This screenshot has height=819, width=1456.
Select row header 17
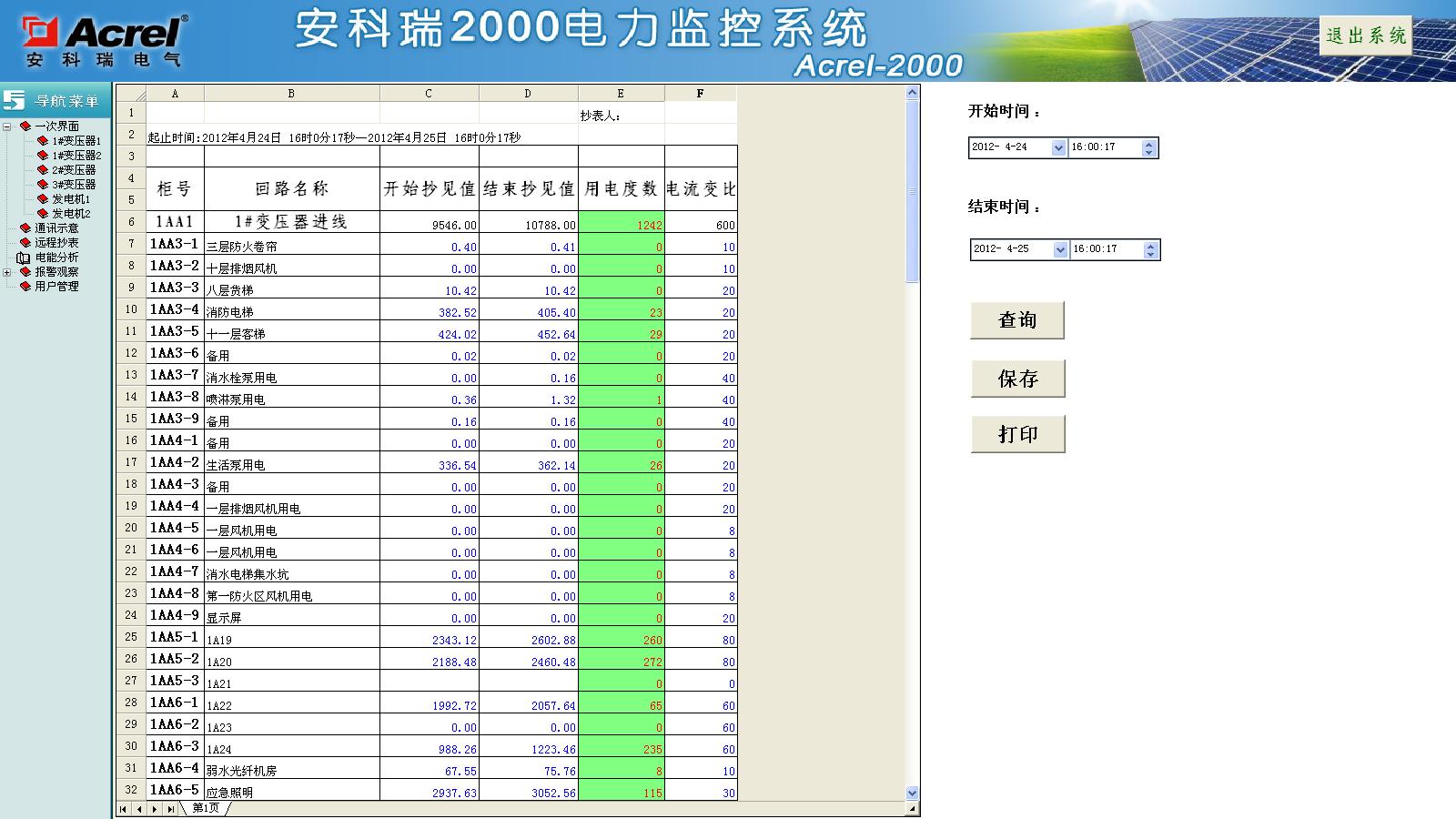click(131, 462)
